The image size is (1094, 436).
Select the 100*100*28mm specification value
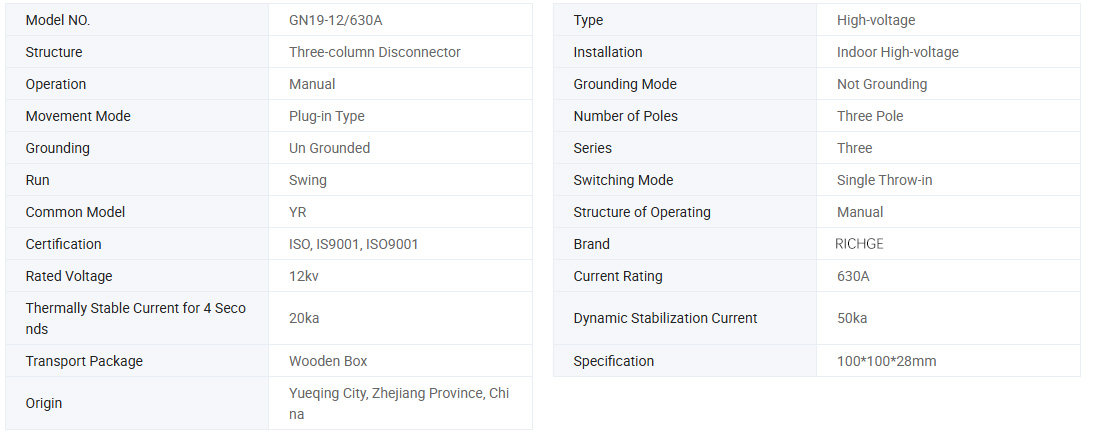[887, 361]
